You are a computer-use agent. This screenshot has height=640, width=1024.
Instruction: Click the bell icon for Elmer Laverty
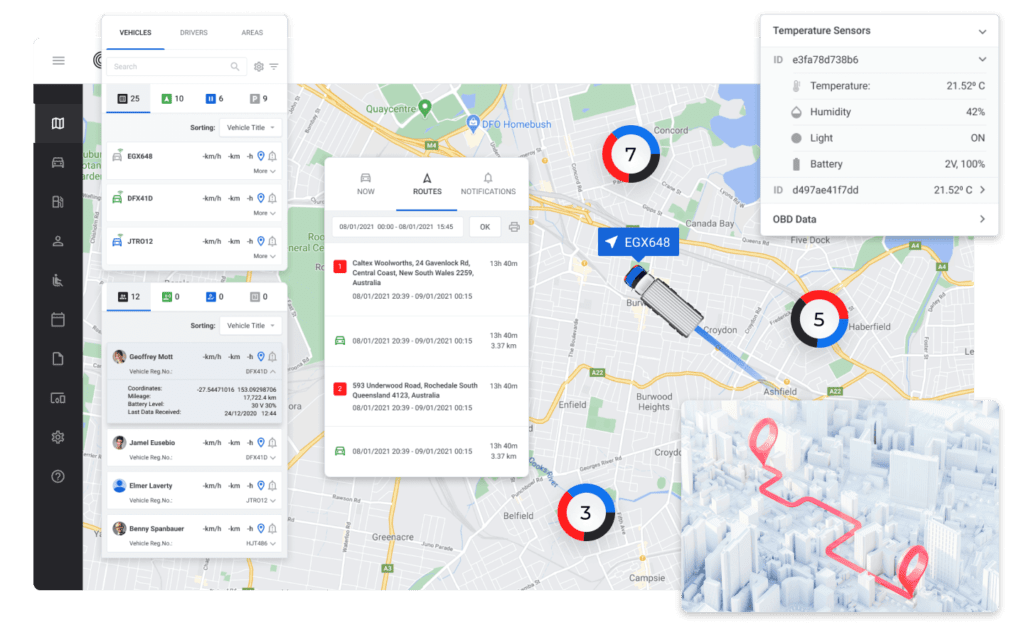[x=272, y=485]
